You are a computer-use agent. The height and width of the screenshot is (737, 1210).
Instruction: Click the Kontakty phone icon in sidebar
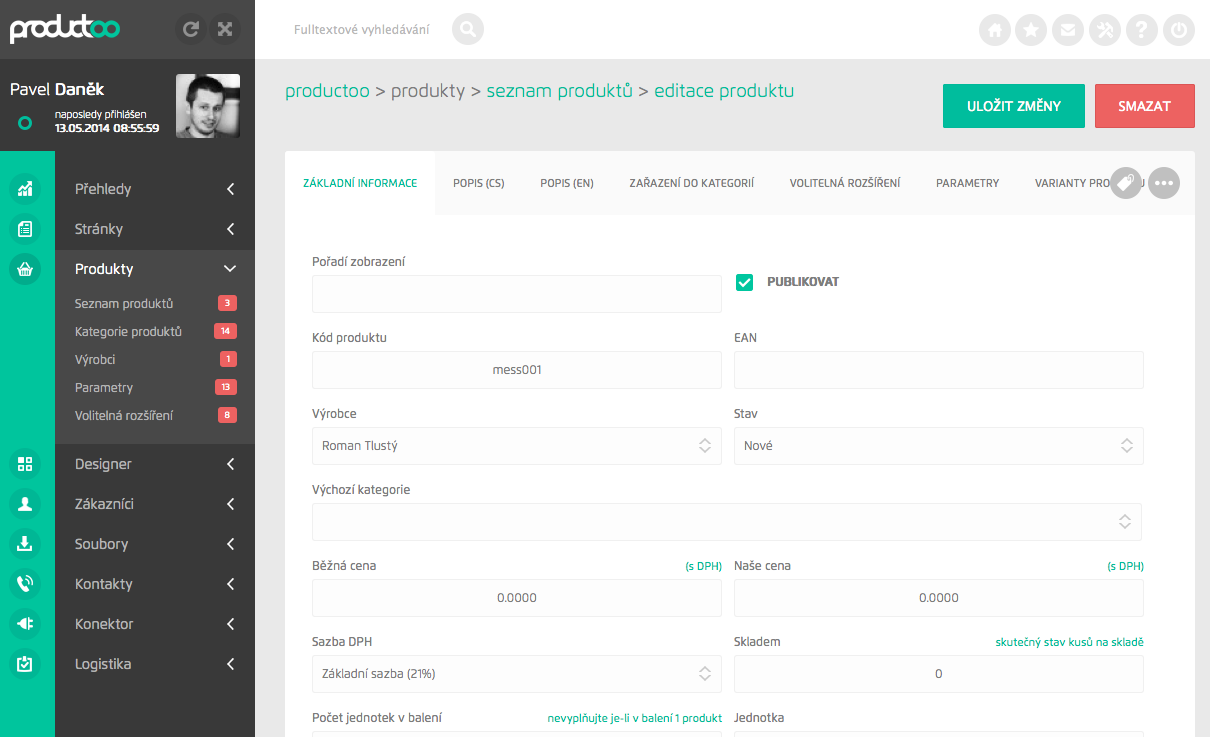(25, 584)
